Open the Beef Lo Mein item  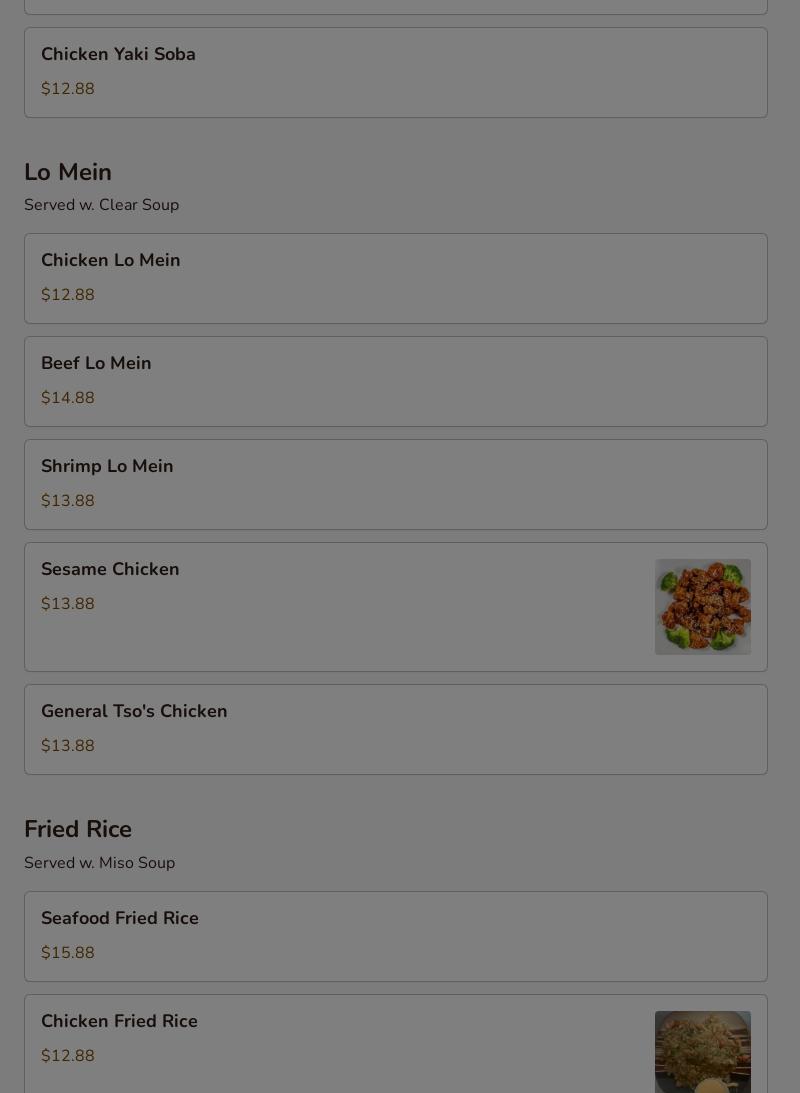pos(396,381)
